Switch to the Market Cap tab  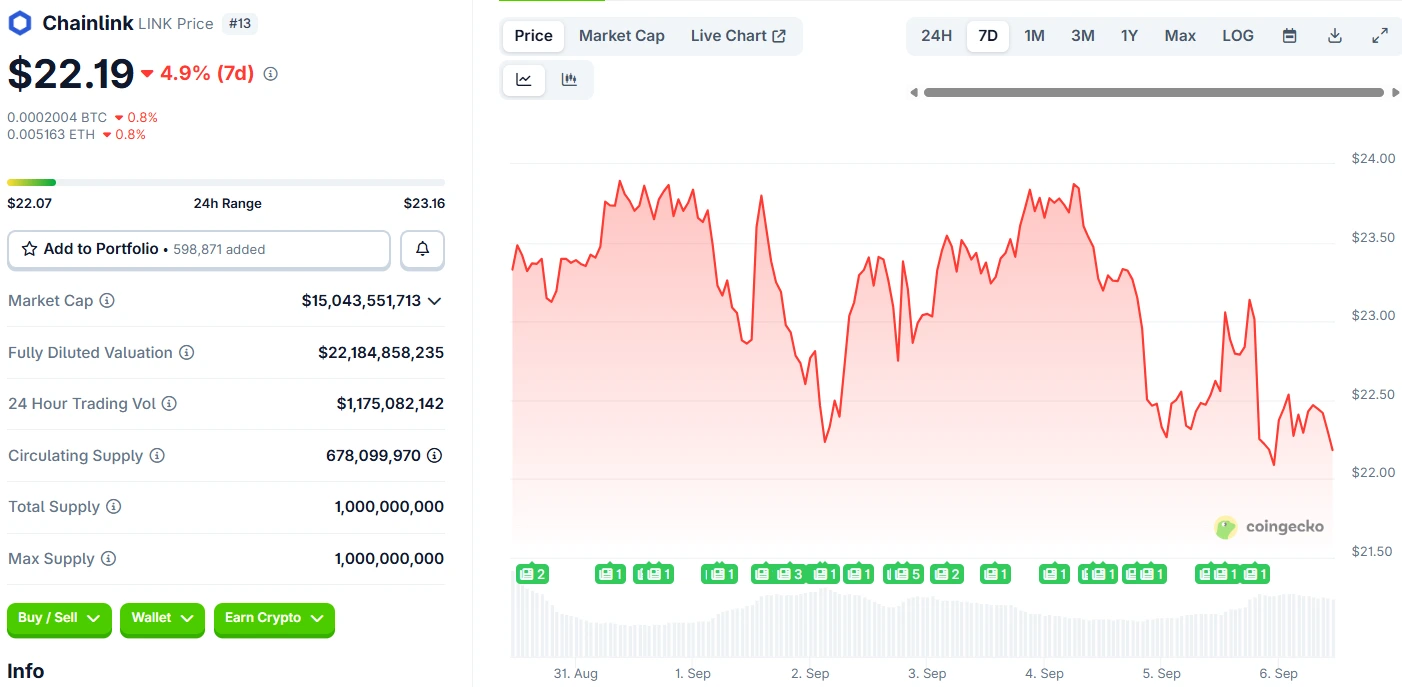[621, 35]
